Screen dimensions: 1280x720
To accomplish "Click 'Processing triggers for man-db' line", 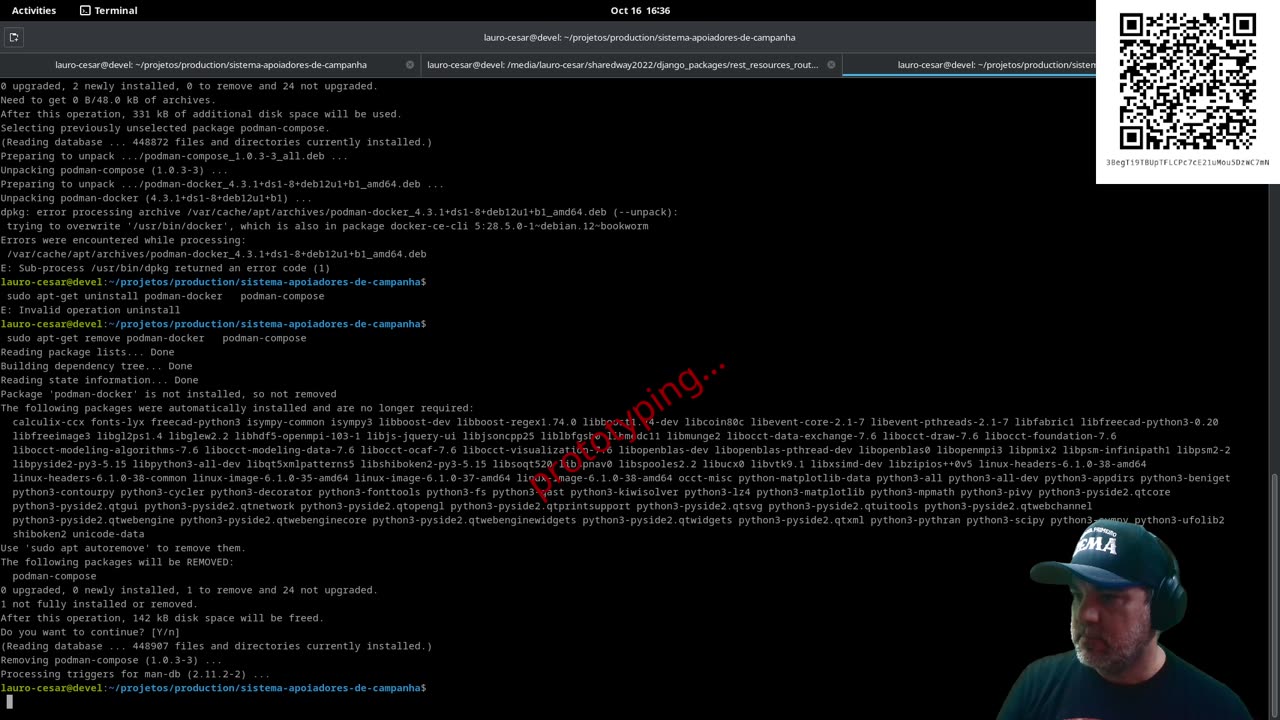I will [135, 674].
